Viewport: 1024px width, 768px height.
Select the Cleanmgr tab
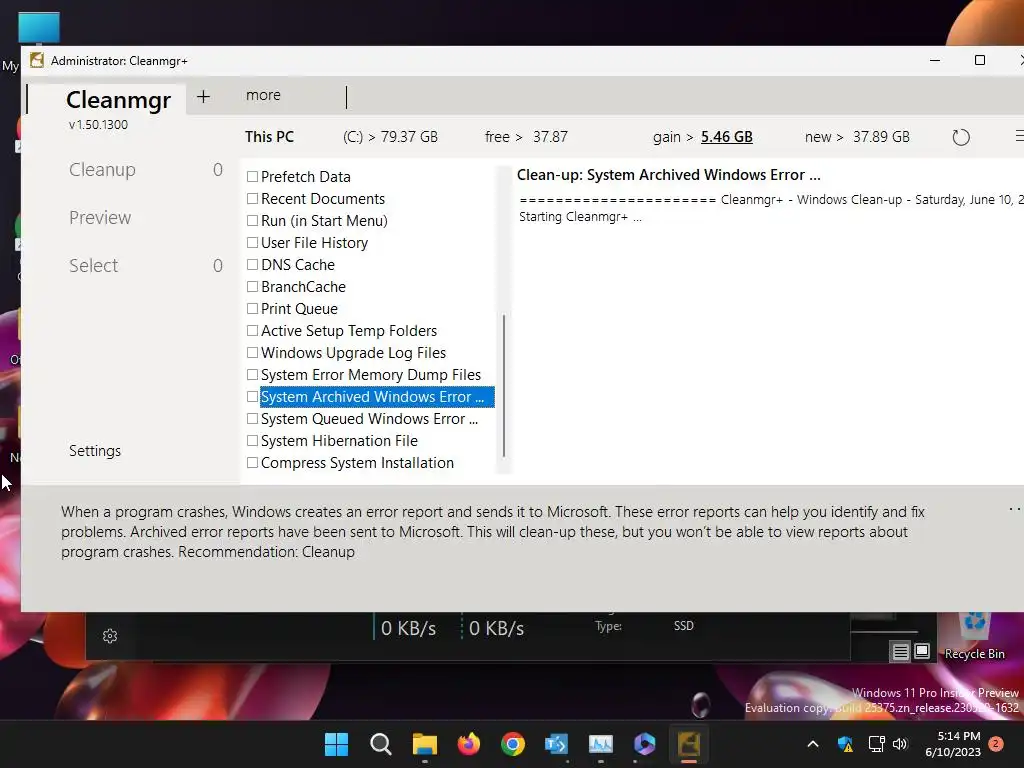118,100
